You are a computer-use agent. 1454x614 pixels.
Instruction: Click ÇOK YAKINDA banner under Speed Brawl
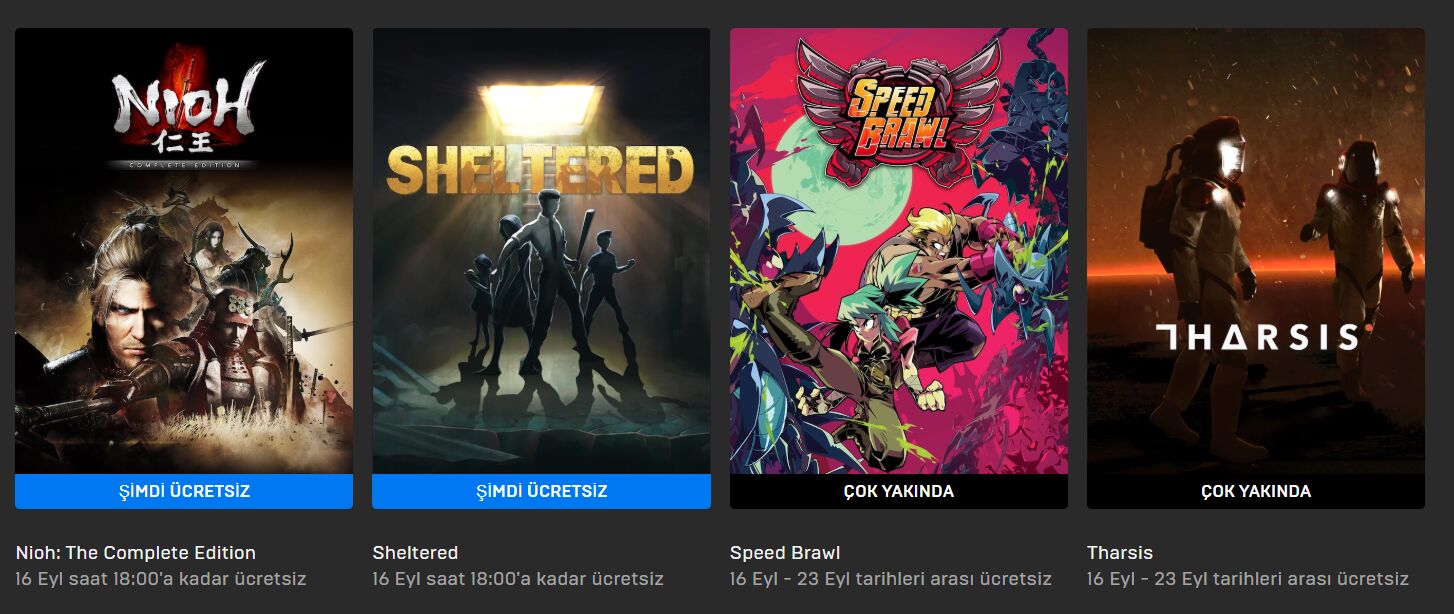[899, 491]
